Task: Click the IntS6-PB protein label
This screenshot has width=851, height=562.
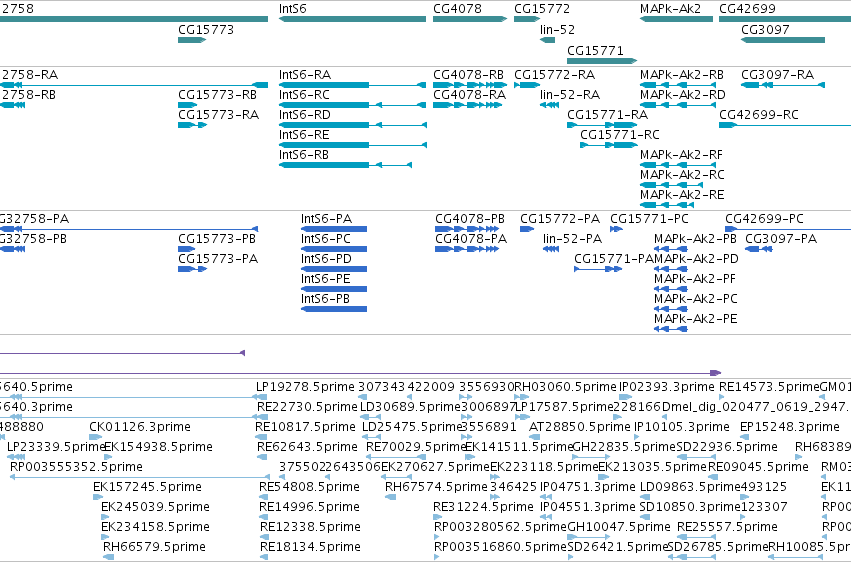Action: (326, 299)
